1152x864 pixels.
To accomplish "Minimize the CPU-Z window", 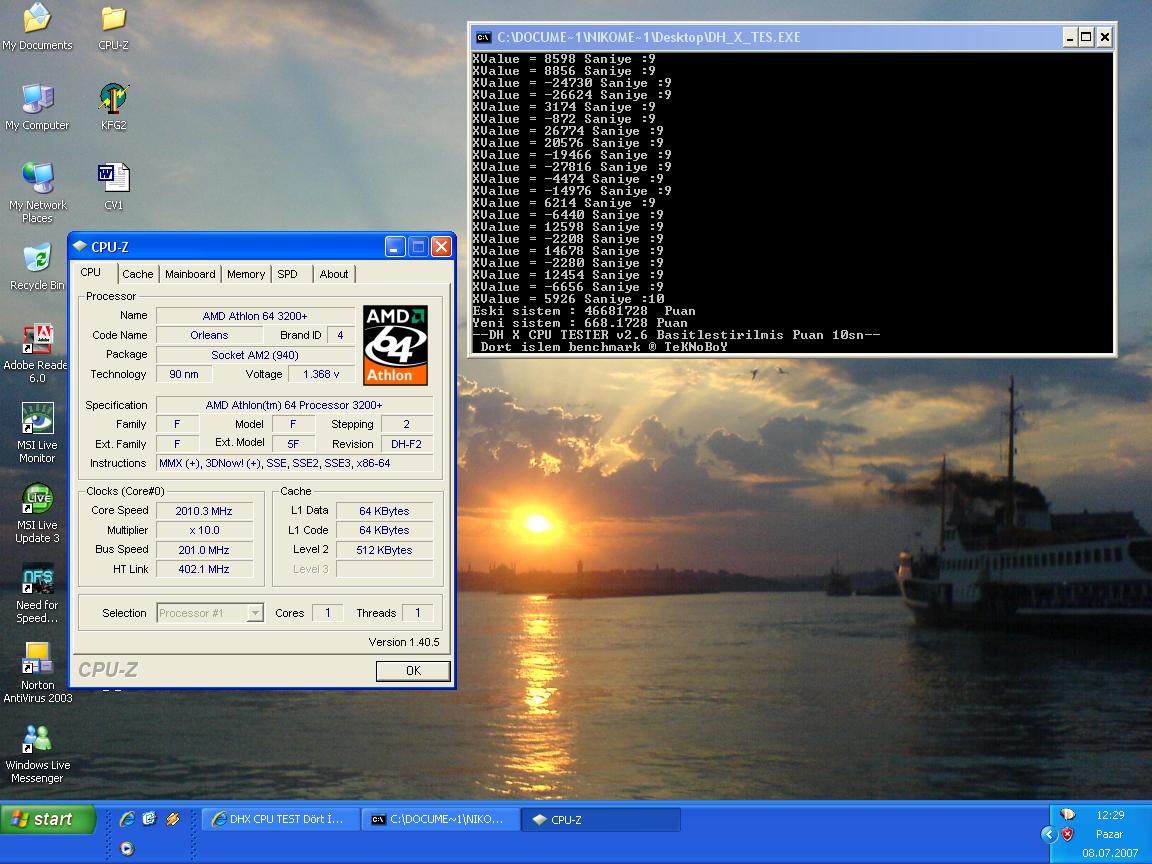I will tap(395, 247).
